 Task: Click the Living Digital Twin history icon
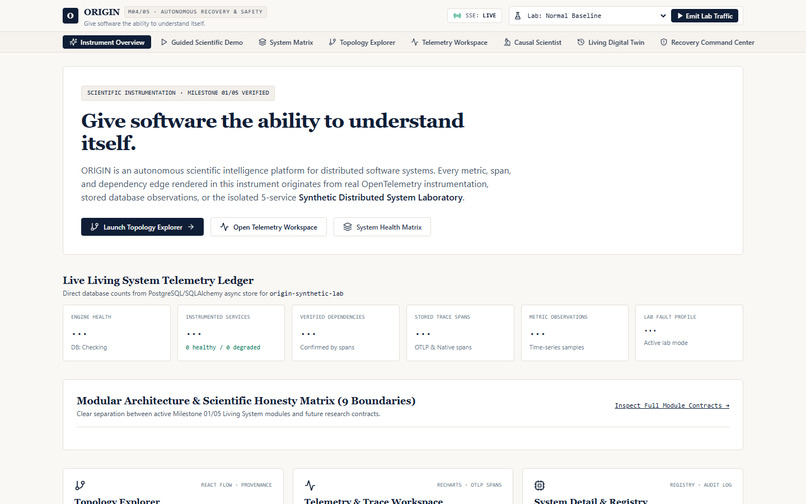580,42
